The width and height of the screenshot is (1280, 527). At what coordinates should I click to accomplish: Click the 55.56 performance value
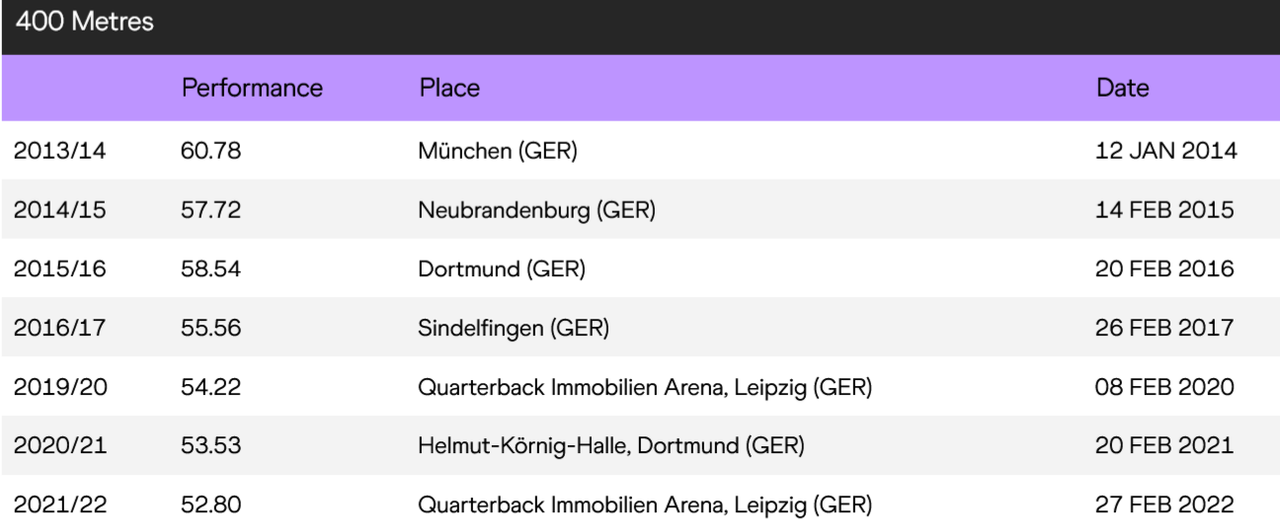click(211, 328)
